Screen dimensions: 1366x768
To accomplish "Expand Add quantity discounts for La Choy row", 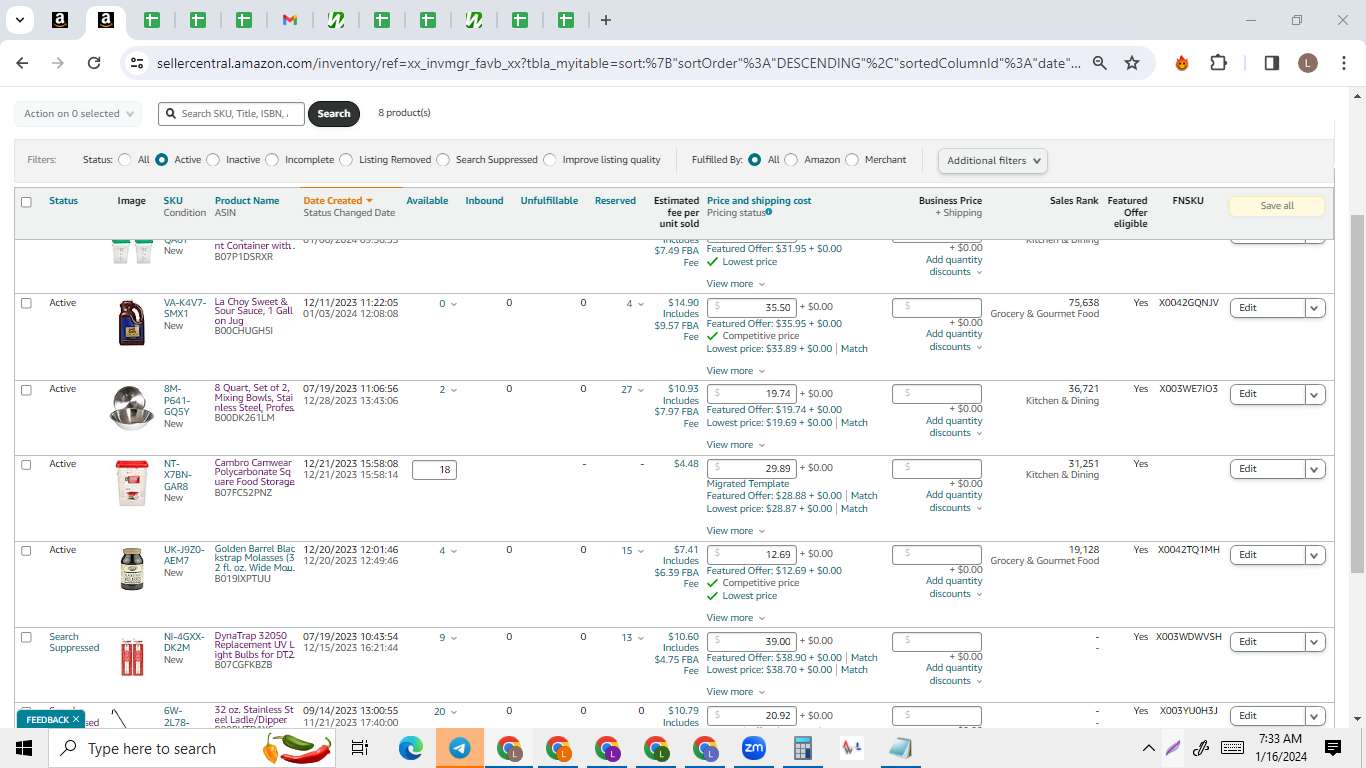I will pos(954,340).
